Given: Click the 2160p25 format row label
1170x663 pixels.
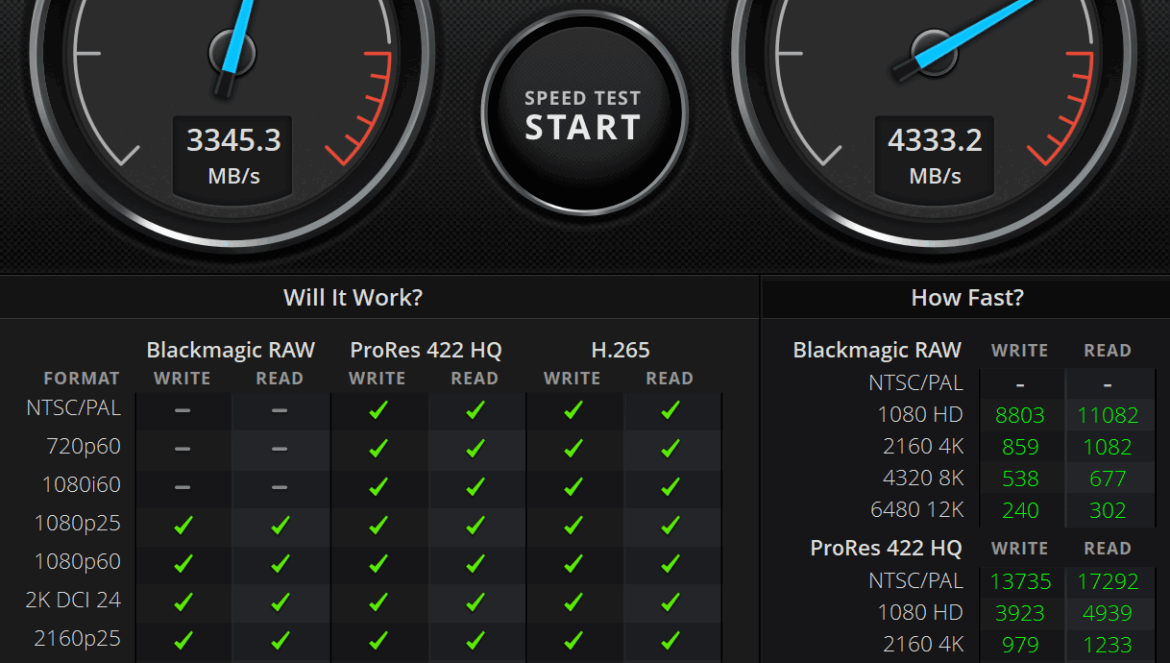Looking at the screenshot, I should click(78, 638).
